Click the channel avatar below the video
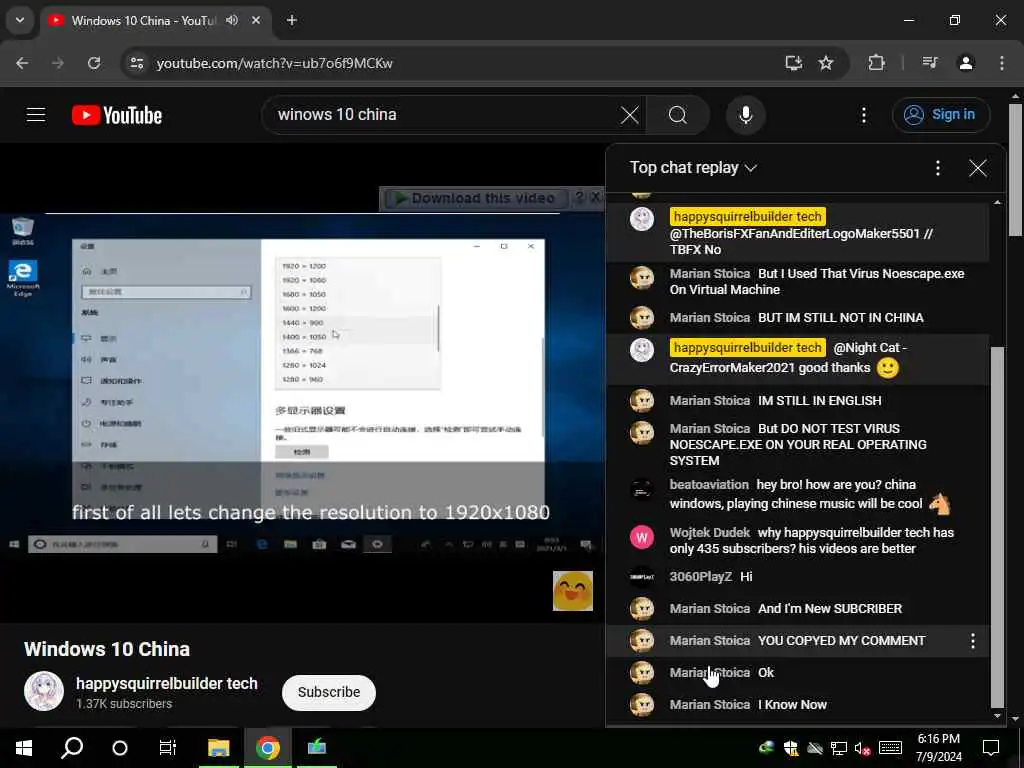Screen dimensions: 1024x768 click(x=44, y=691)
